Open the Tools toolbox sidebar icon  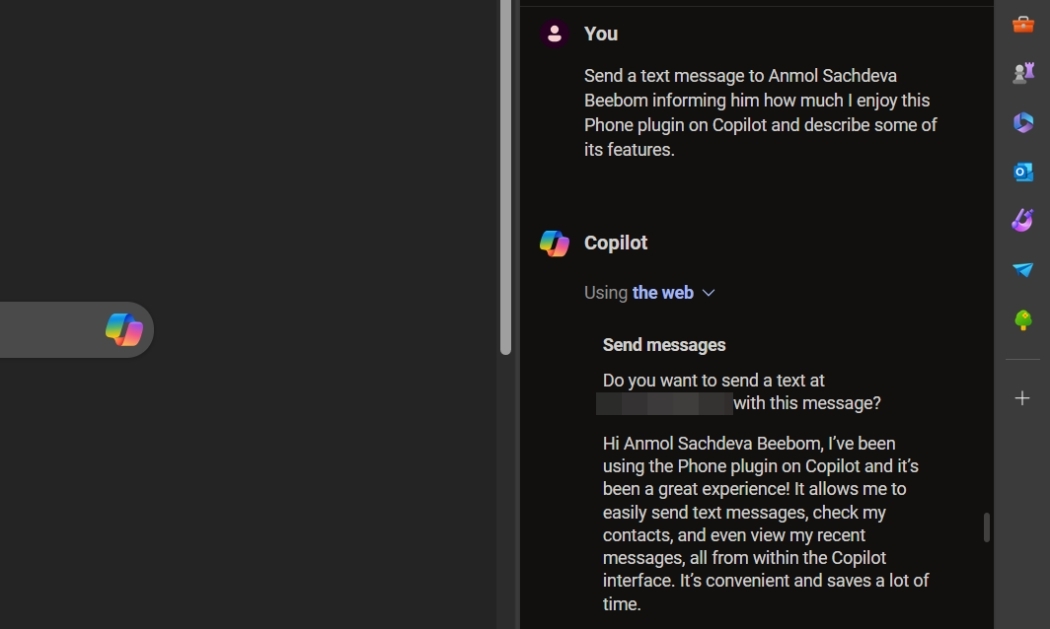[1022, 24]
